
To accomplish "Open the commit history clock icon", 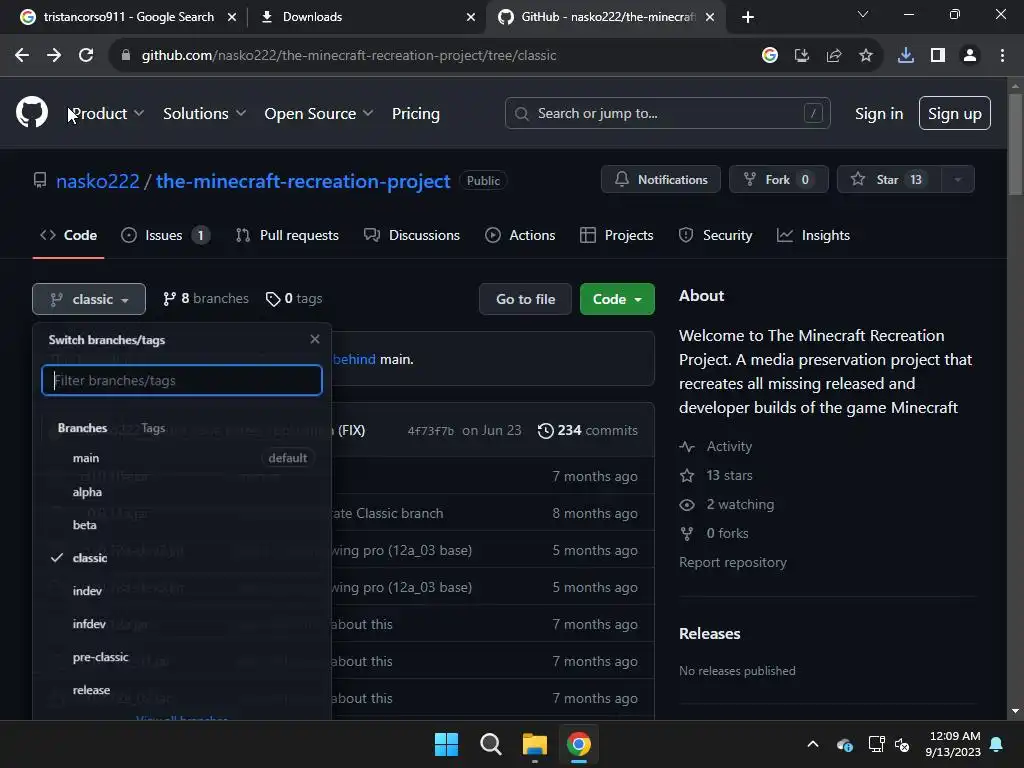I will [545, 430].
